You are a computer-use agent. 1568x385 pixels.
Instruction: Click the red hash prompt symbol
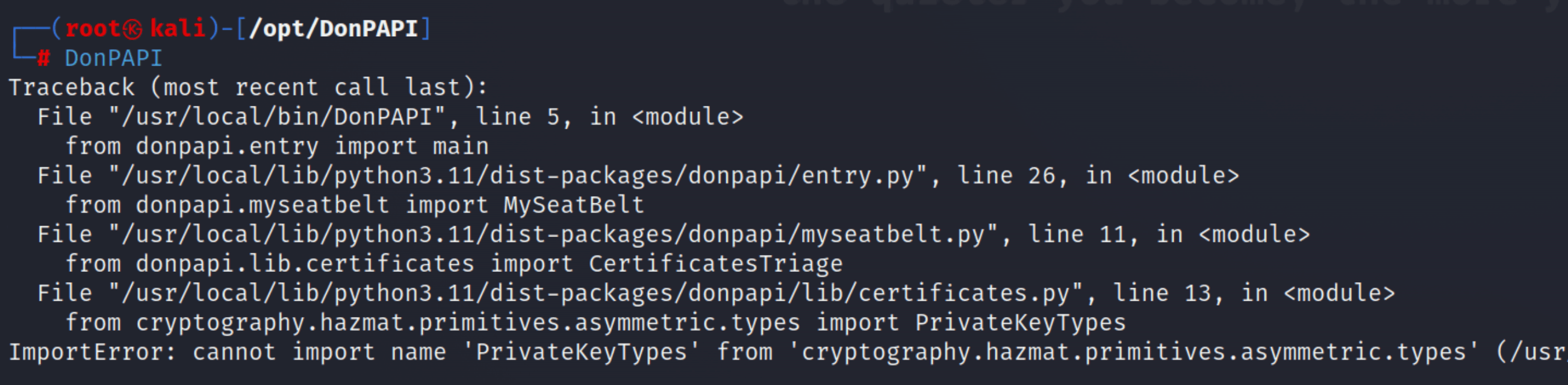(43, 58)
